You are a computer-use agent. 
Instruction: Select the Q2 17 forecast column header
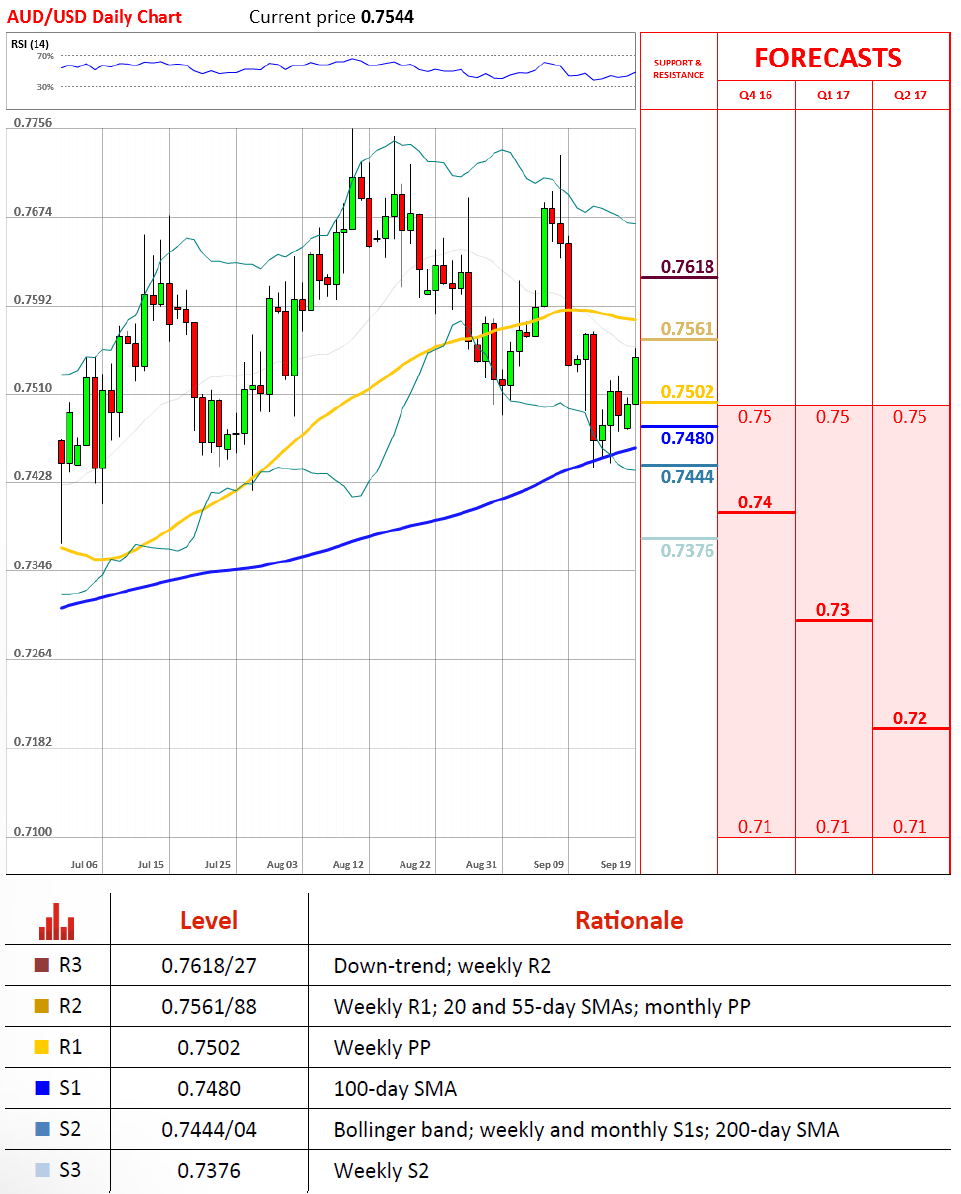(910, 95)
